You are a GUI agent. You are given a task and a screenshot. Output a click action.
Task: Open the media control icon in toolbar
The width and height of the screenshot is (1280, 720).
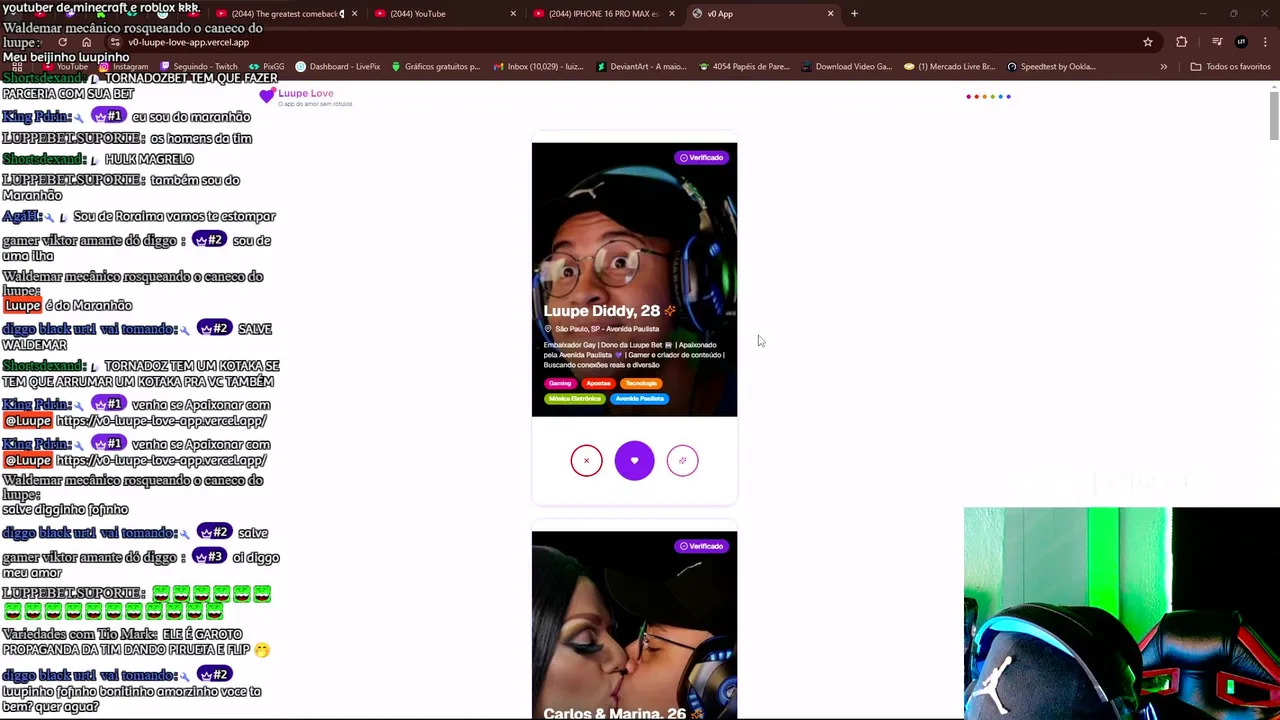[1217, 42]
